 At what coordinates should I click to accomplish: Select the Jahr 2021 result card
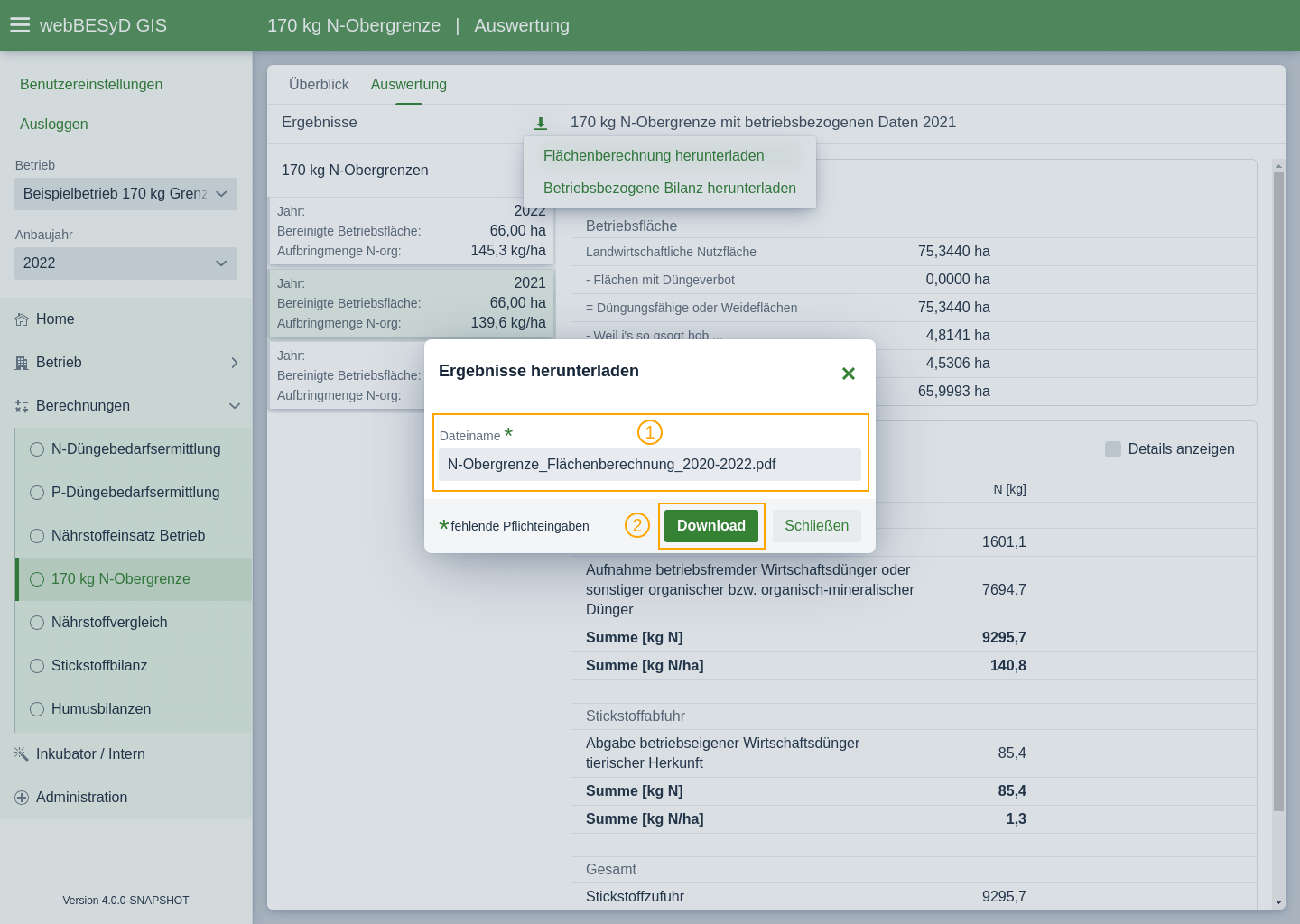(412, 303)
